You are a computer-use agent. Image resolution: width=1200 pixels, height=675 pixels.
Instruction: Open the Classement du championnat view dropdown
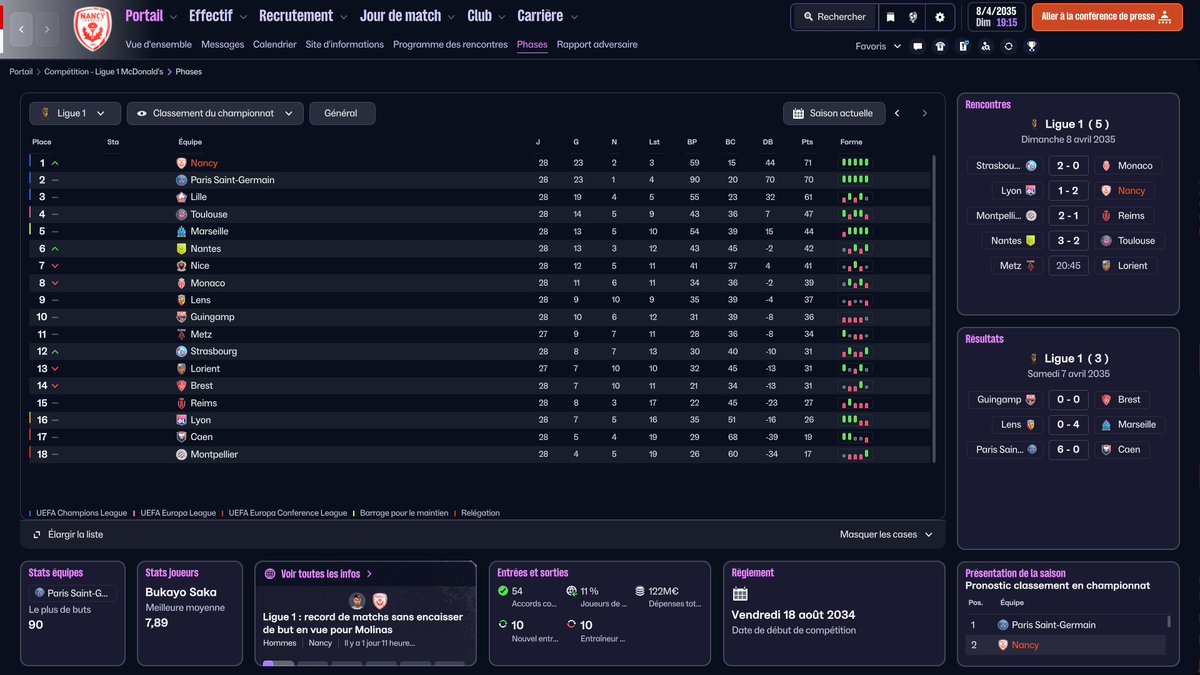coord(215,113)
